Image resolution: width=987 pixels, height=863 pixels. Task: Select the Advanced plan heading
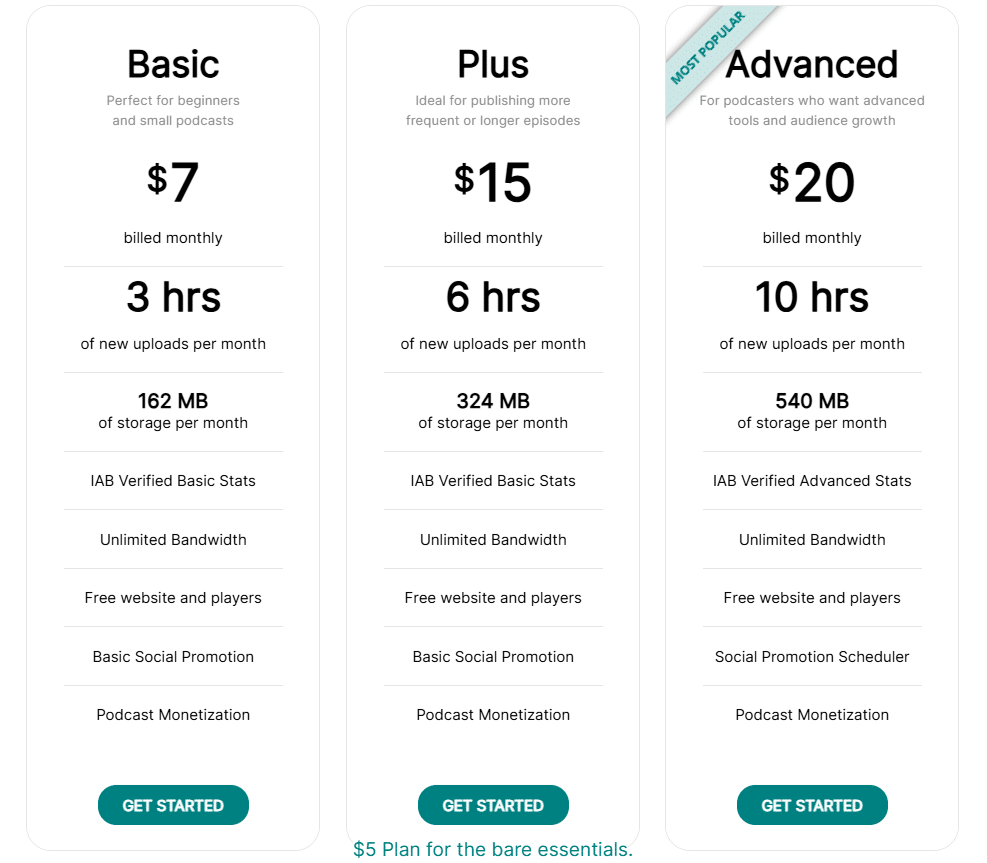tap(812, 64)
